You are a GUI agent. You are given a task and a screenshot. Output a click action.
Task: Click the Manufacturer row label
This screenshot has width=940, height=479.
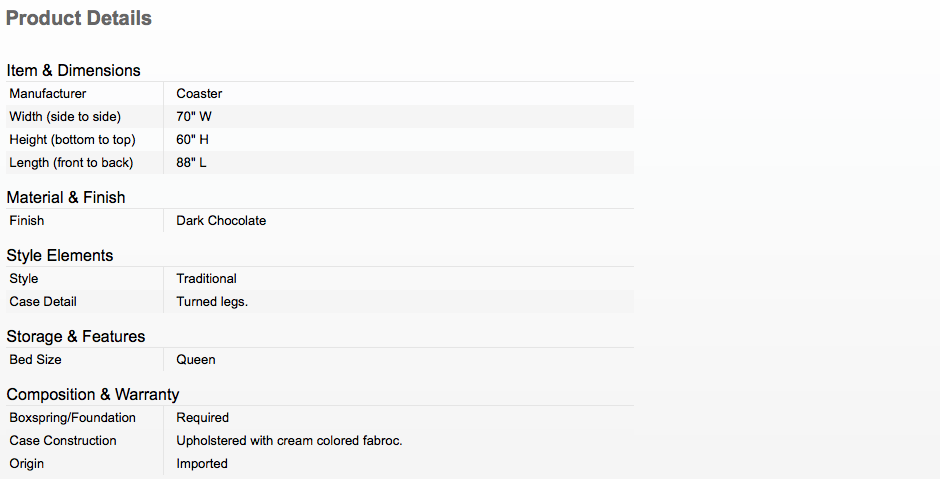point(48,94)
